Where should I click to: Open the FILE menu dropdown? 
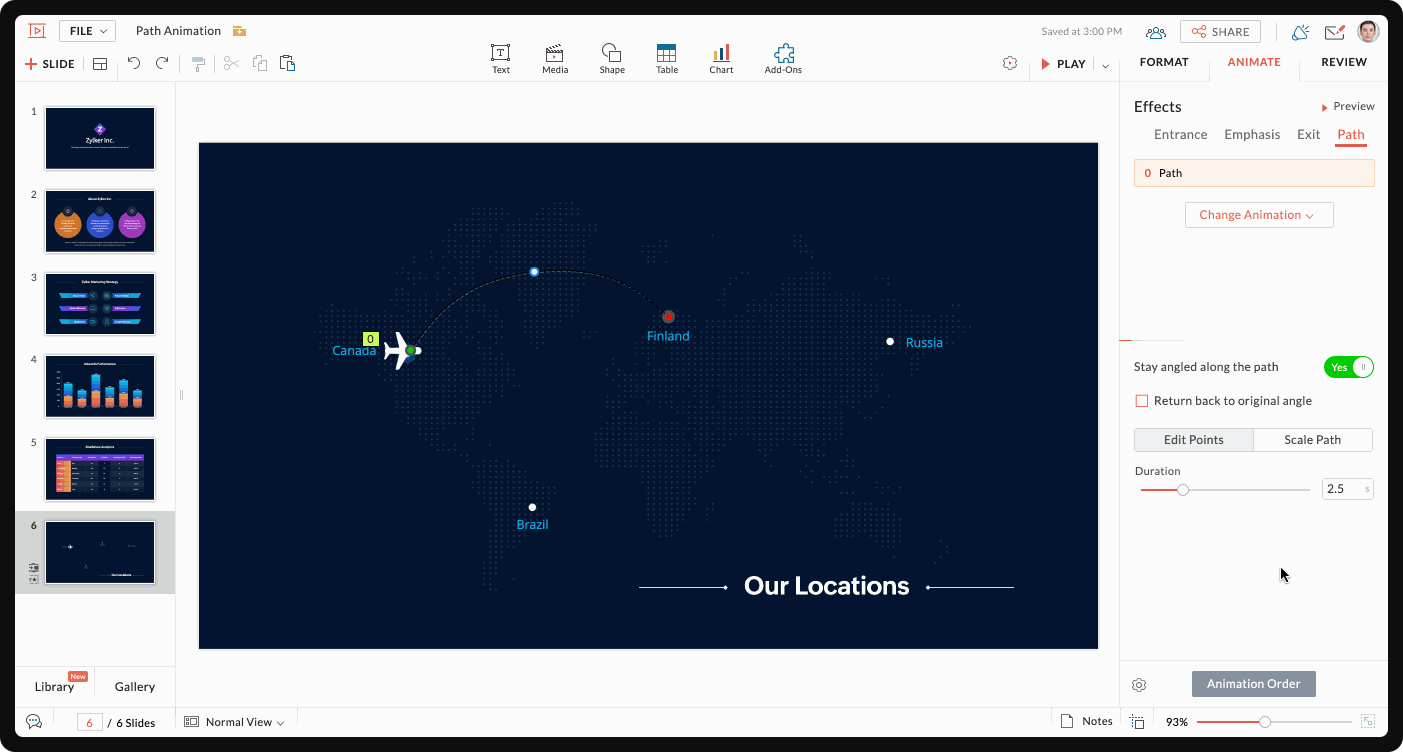coord(87,31)
